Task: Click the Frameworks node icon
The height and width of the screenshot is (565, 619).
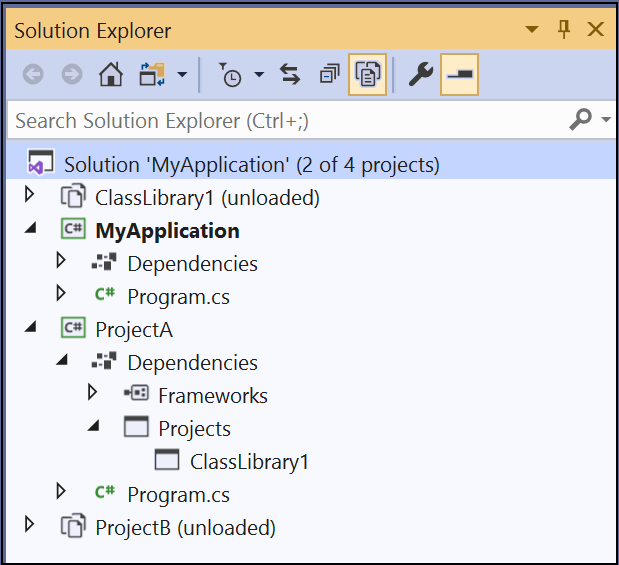Action: click(136, 393)
